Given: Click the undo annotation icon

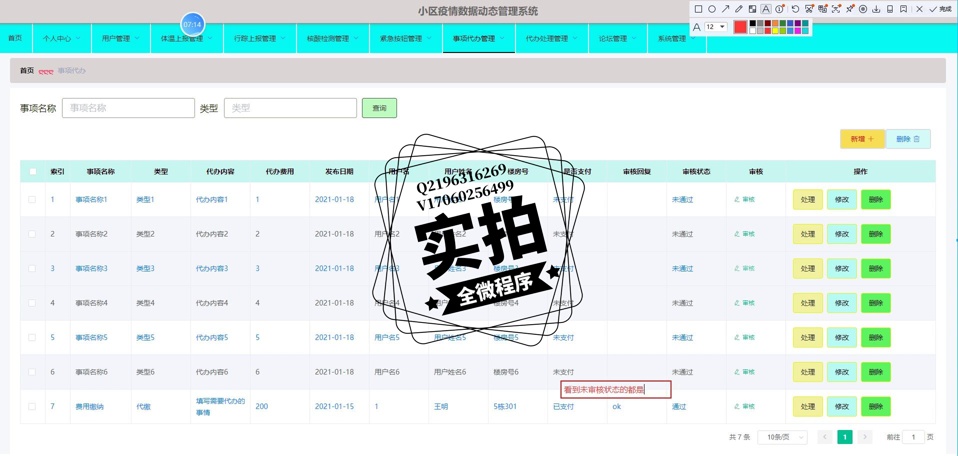Looking at the screenshot, I should coord(795,9).
